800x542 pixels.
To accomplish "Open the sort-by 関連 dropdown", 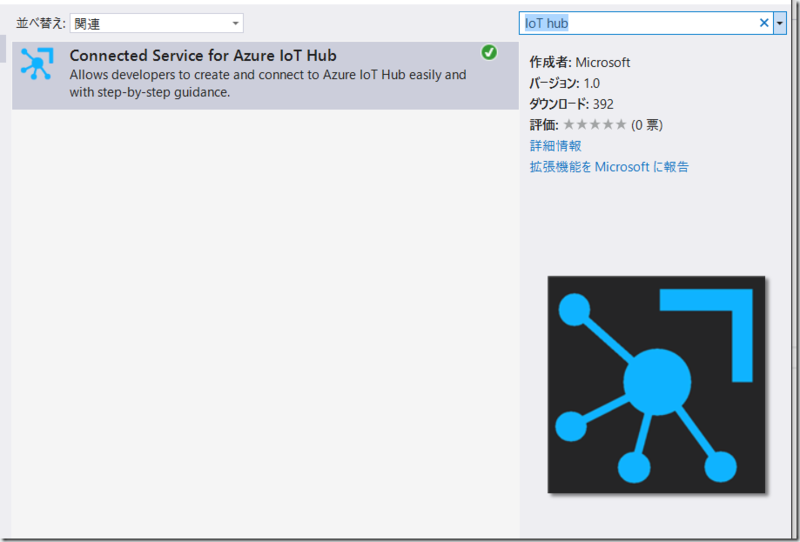I will (x=157, y=23).
